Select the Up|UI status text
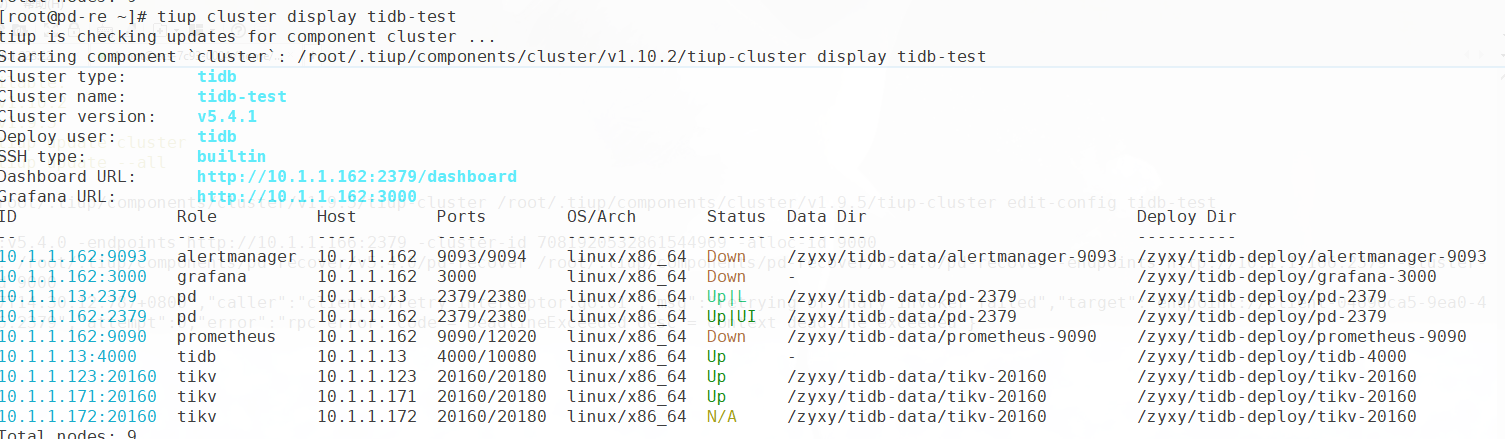 click(x=731, y=316)
